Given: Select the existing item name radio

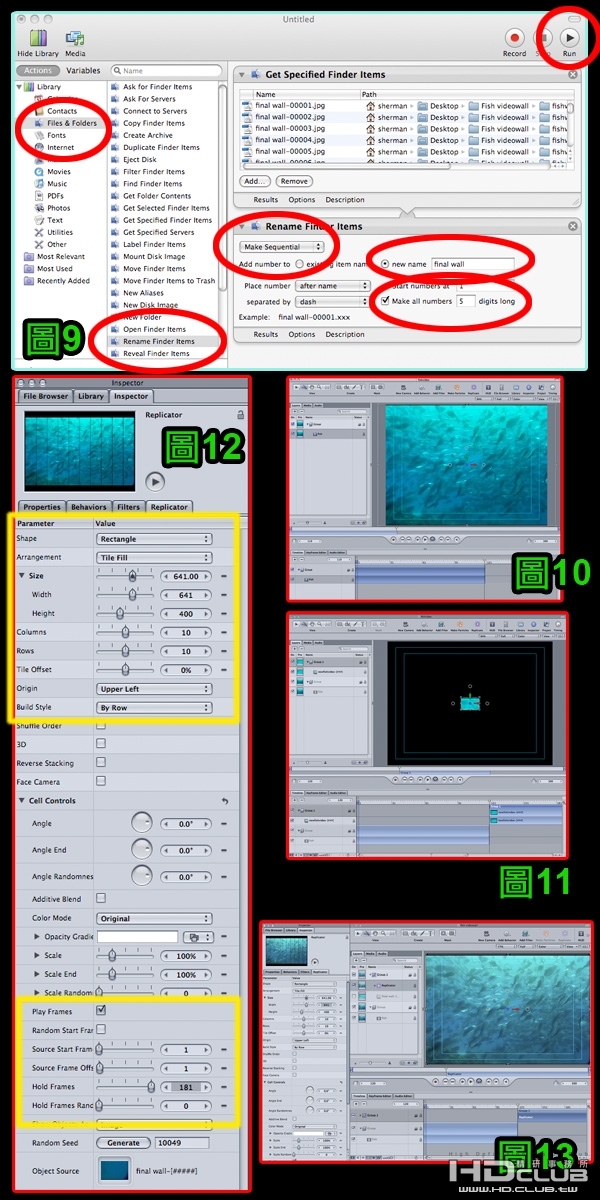Looking at the screenshot, I should [299, 264].
